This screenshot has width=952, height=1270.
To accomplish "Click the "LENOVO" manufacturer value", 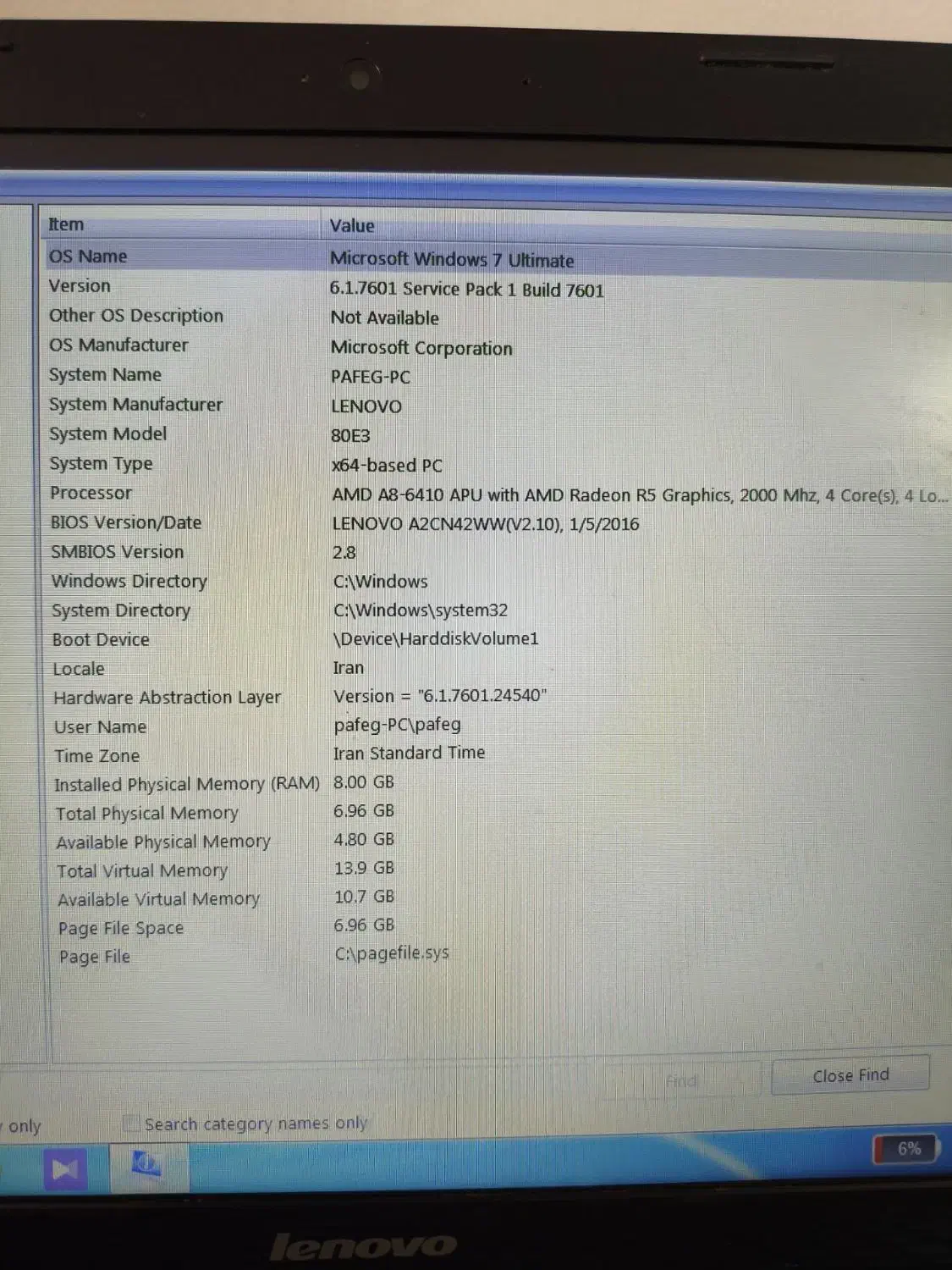I will [366, 406].
